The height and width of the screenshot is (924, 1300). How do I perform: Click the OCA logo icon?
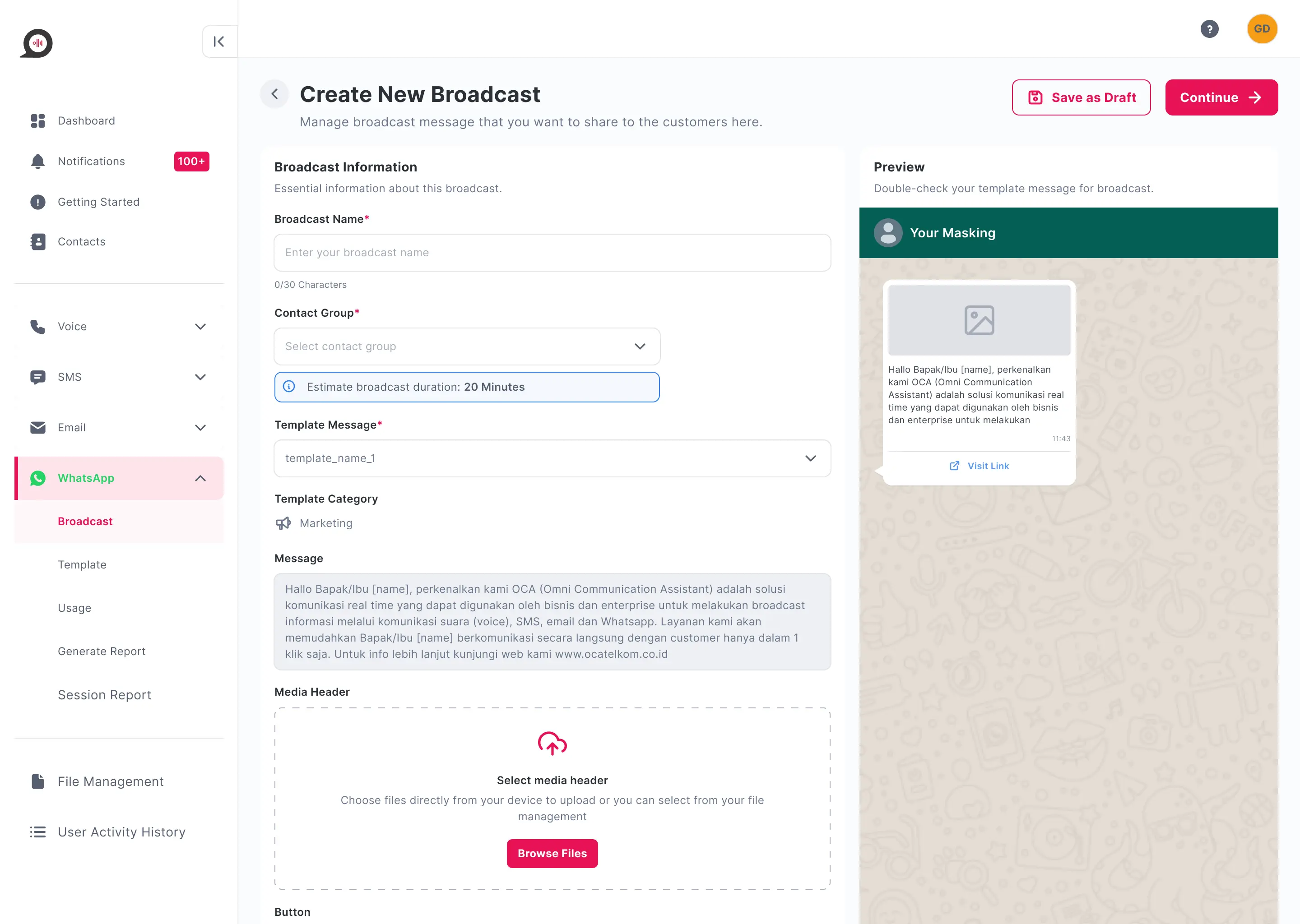point(37,43)
